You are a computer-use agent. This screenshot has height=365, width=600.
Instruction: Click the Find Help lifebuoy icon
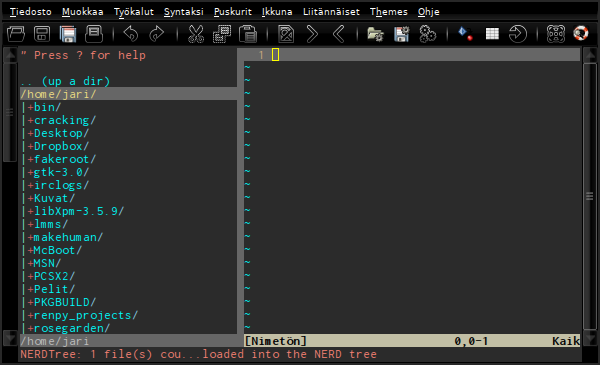click(x=581, y=33)
